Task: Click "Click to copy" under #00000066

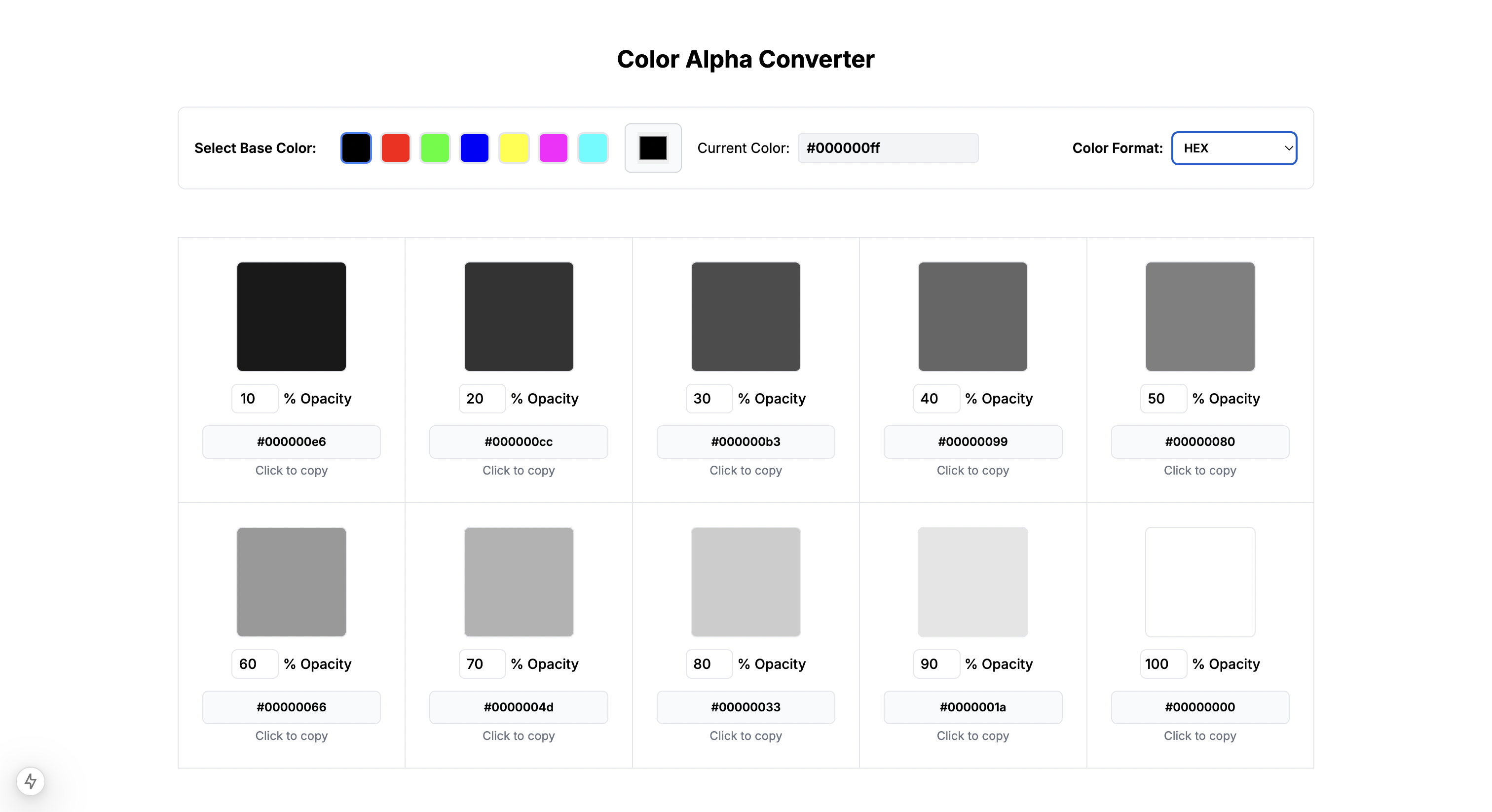Action: [x=291, y=736]
